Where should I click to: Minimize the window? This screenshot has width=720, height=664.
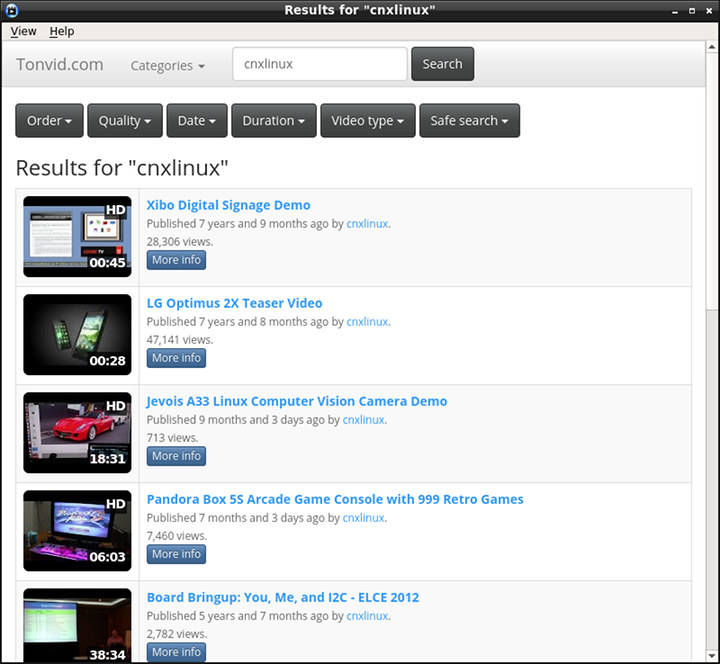click(x=675, y=11)
